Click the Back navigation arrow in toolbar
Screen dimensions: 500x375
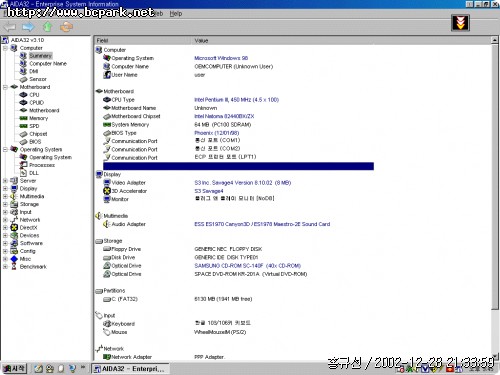(x=9, y=27)
